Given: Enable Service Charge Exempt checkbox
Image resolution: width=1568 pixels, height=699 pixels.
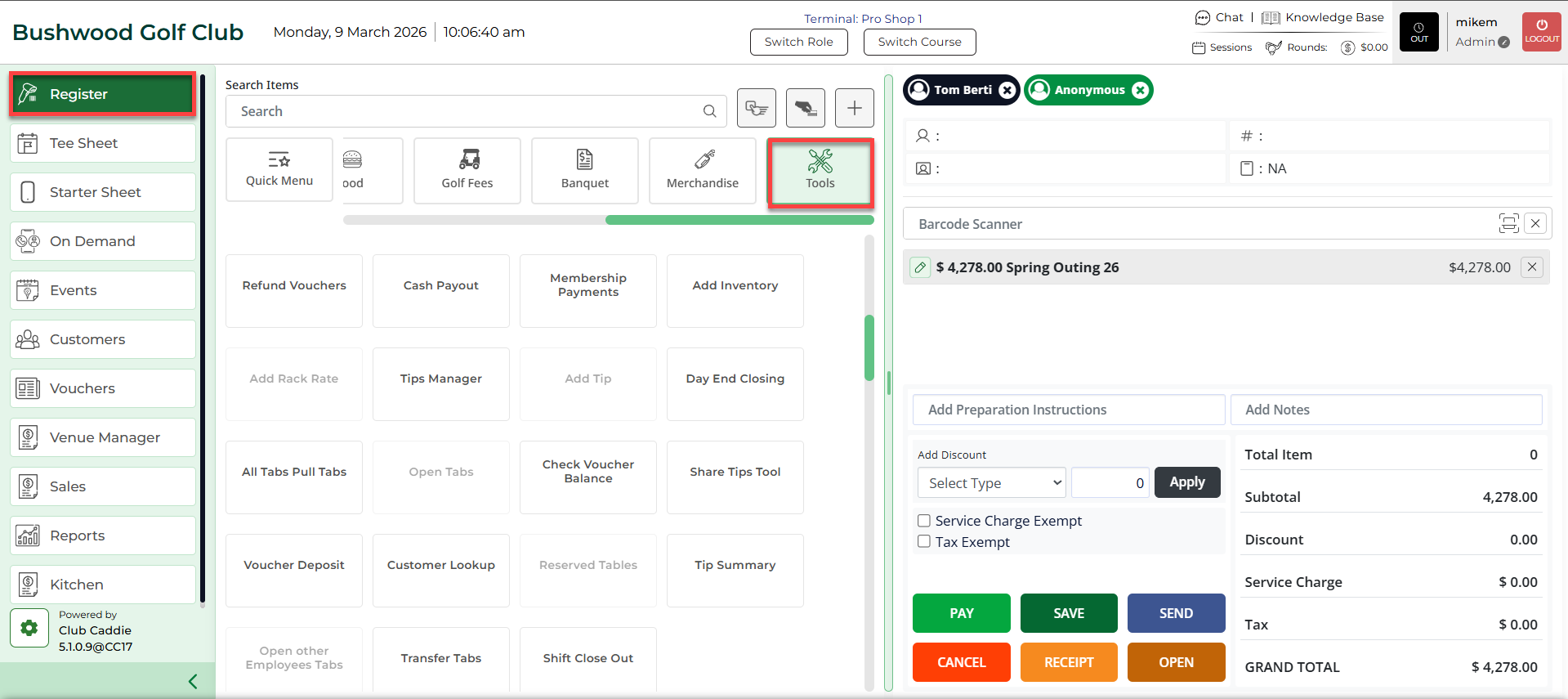Looking at the screenshot, I should pos(924,521).
